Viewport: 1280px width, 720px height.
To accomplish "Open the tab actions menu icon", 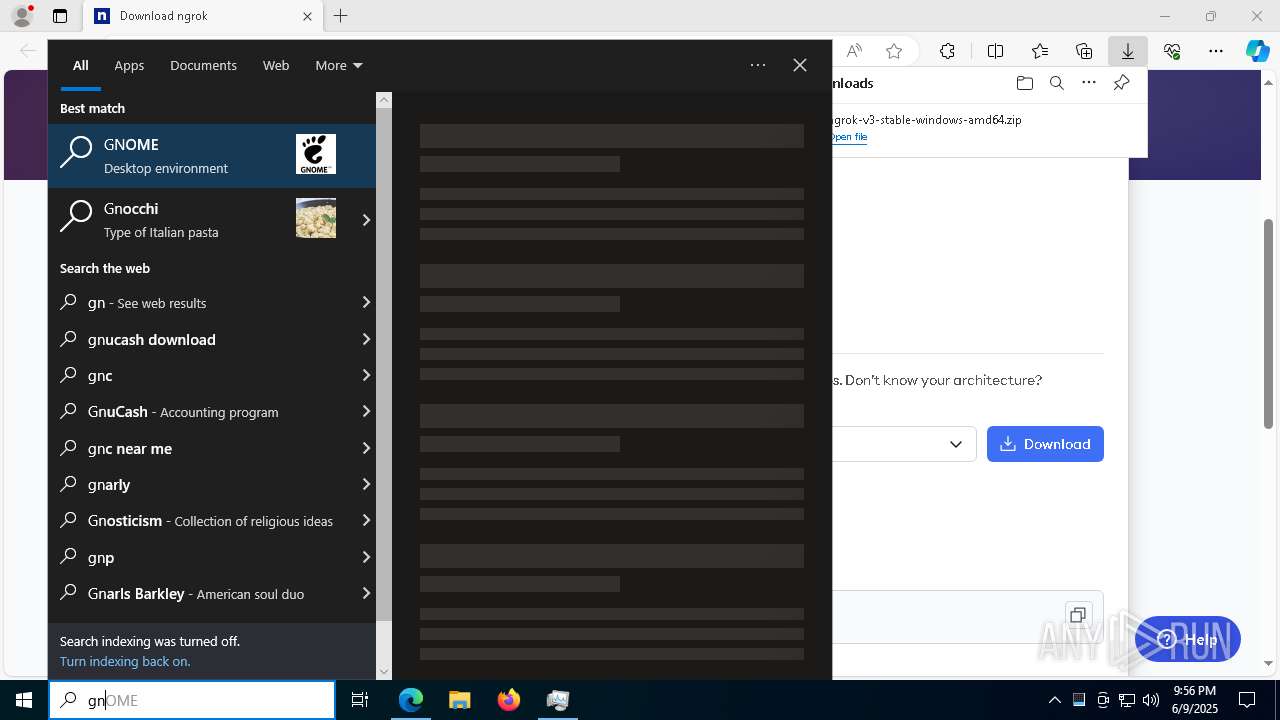I will coord(60,16).
